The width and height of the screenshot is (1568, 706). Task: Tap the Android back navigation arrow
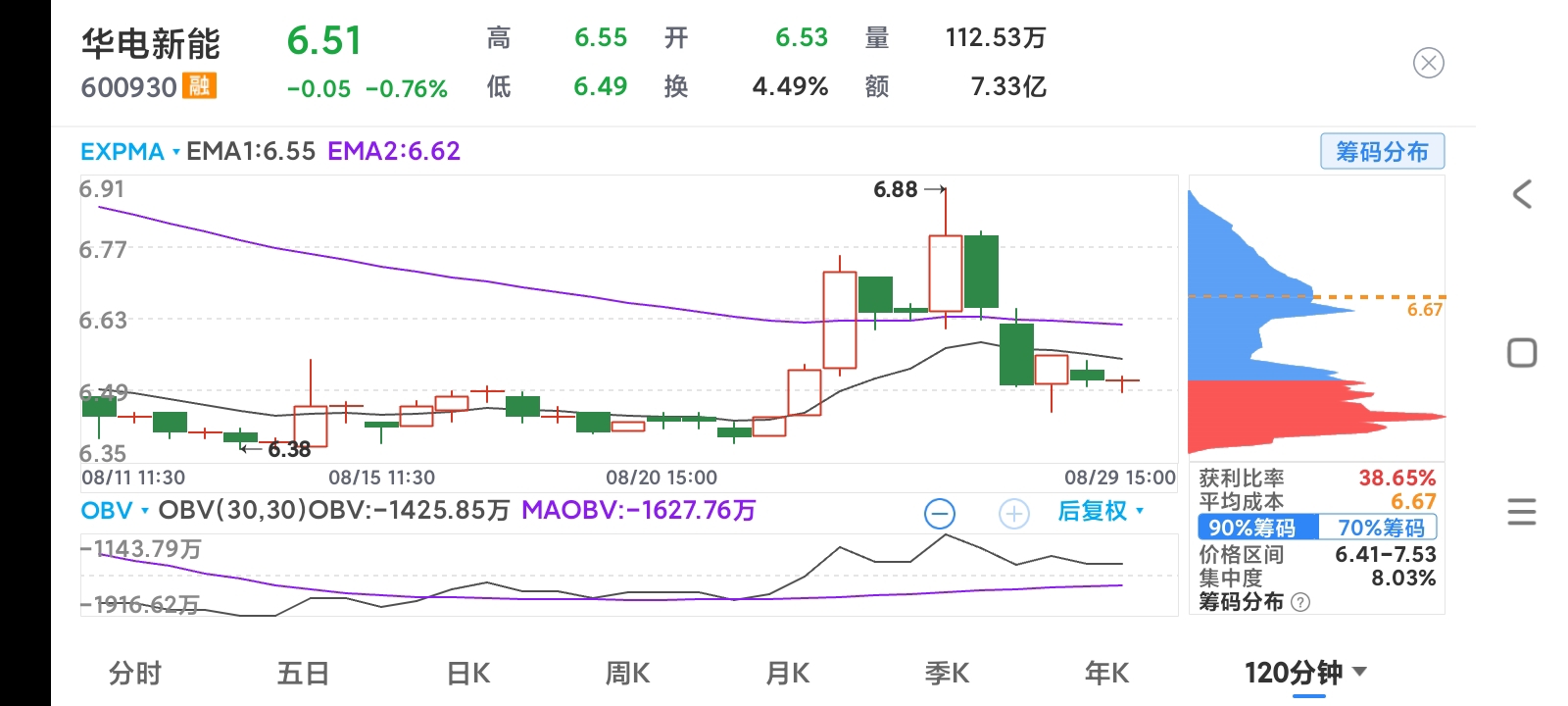tap(1522, 194)
